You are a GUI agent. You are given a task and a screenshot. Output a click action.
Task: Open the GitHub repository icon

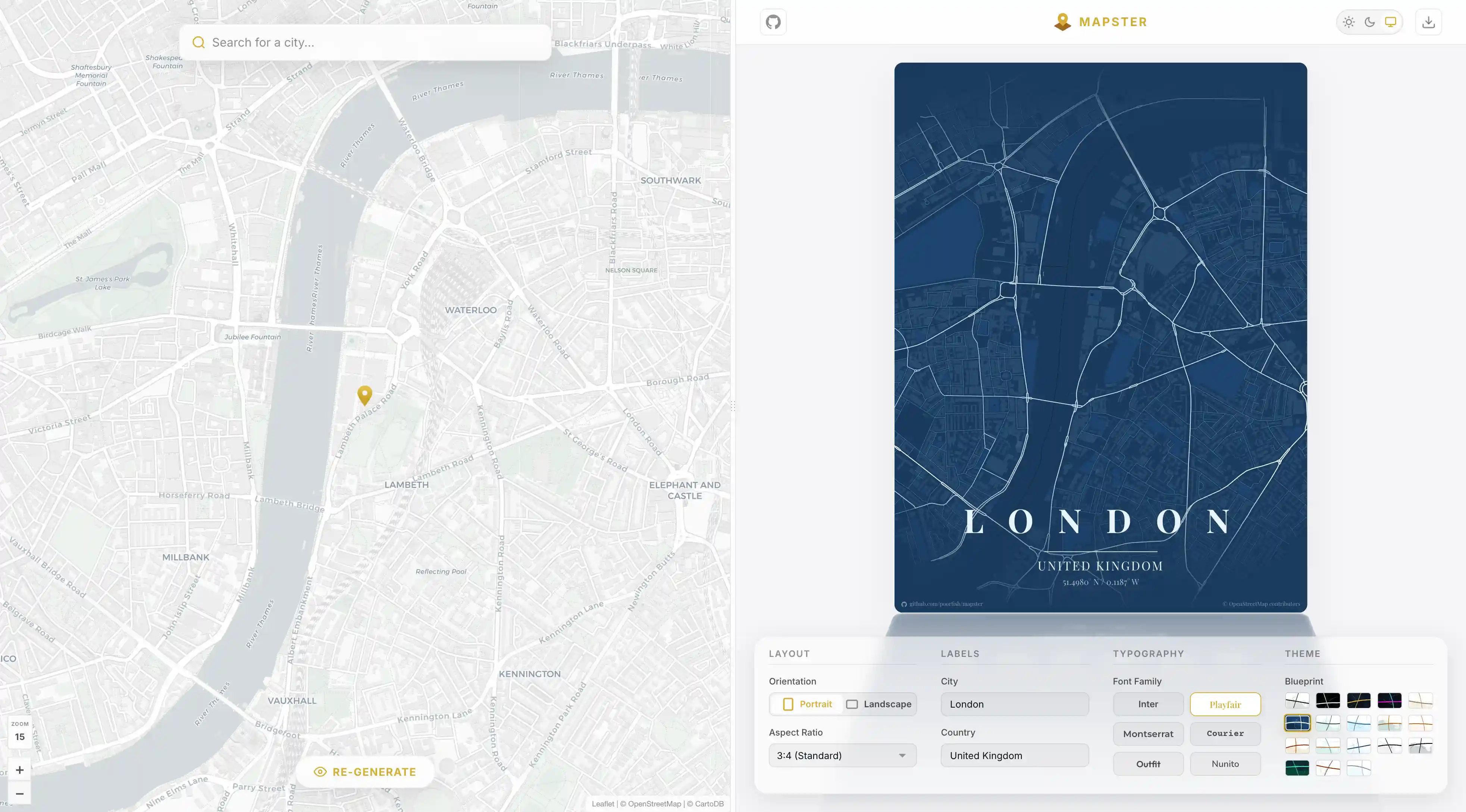click(773, 22)
